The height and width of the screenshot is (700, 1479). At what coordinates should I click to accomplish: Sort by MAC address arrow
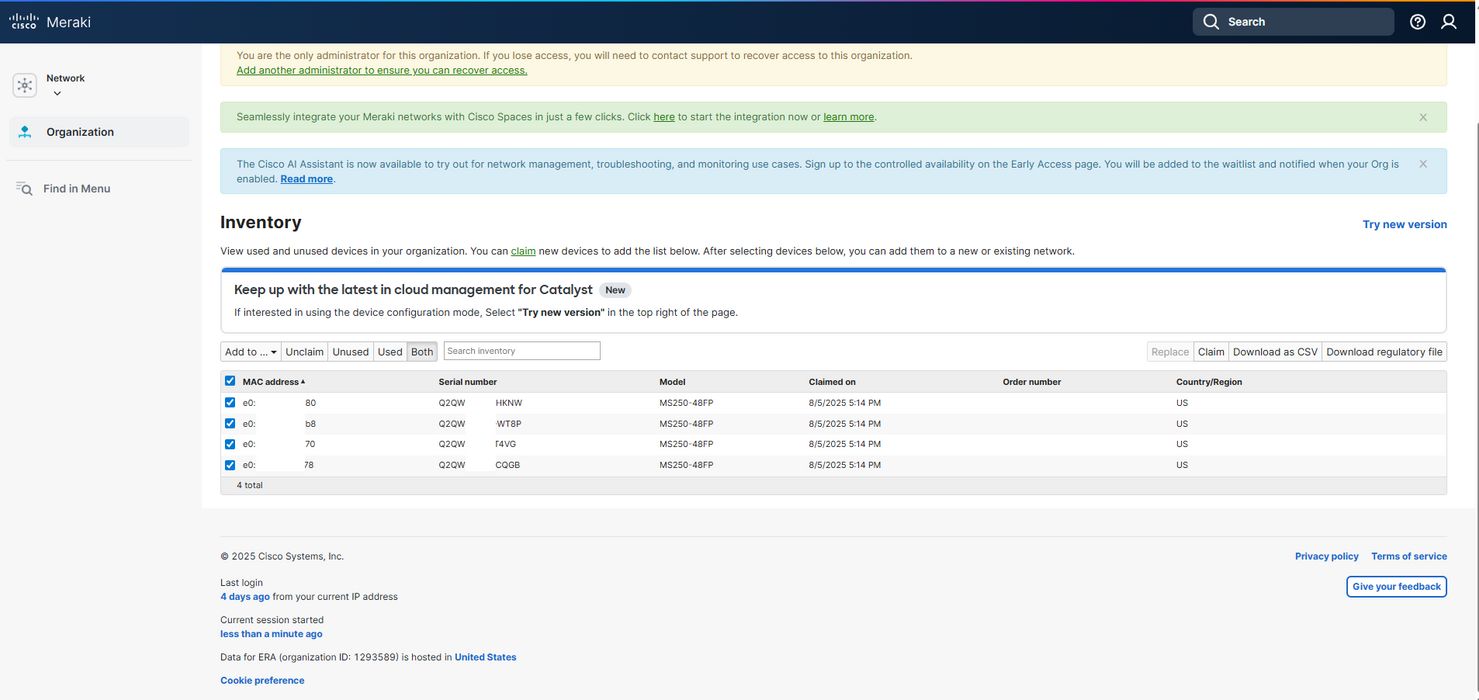[303, 382]
